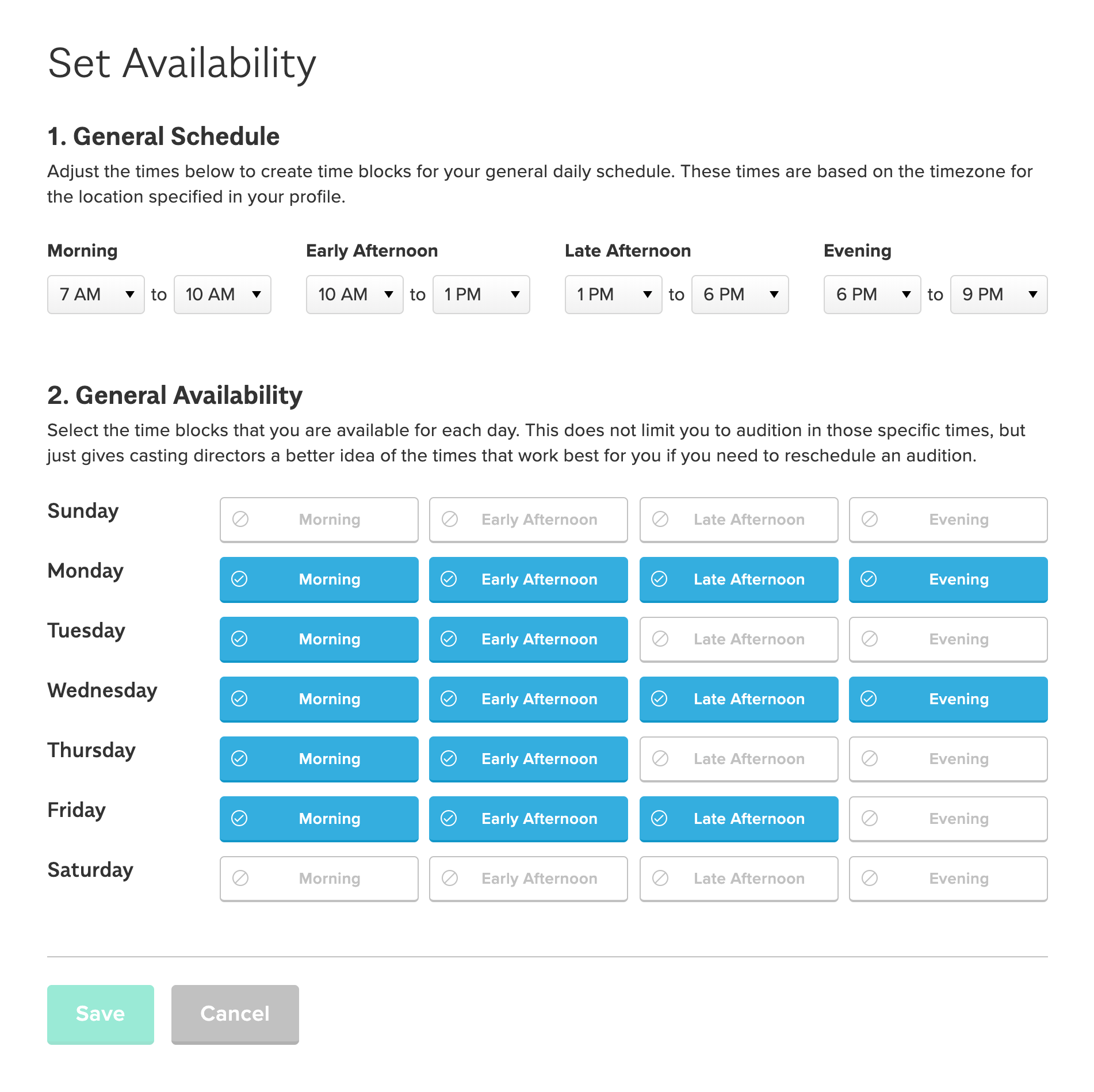This screenshot has height=1092, width=1094.
Task: Enable the Friday Evening time block
Action: [x=948, y=819]
